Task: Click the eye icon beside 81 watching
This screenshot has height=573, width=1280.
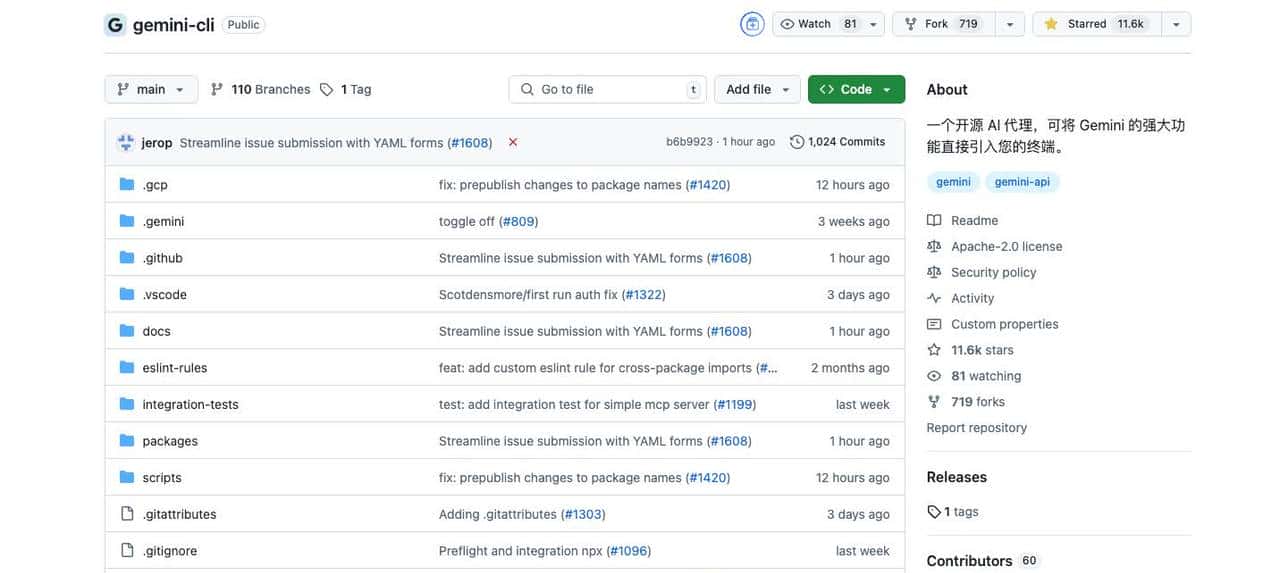Action: coord(934,376)
